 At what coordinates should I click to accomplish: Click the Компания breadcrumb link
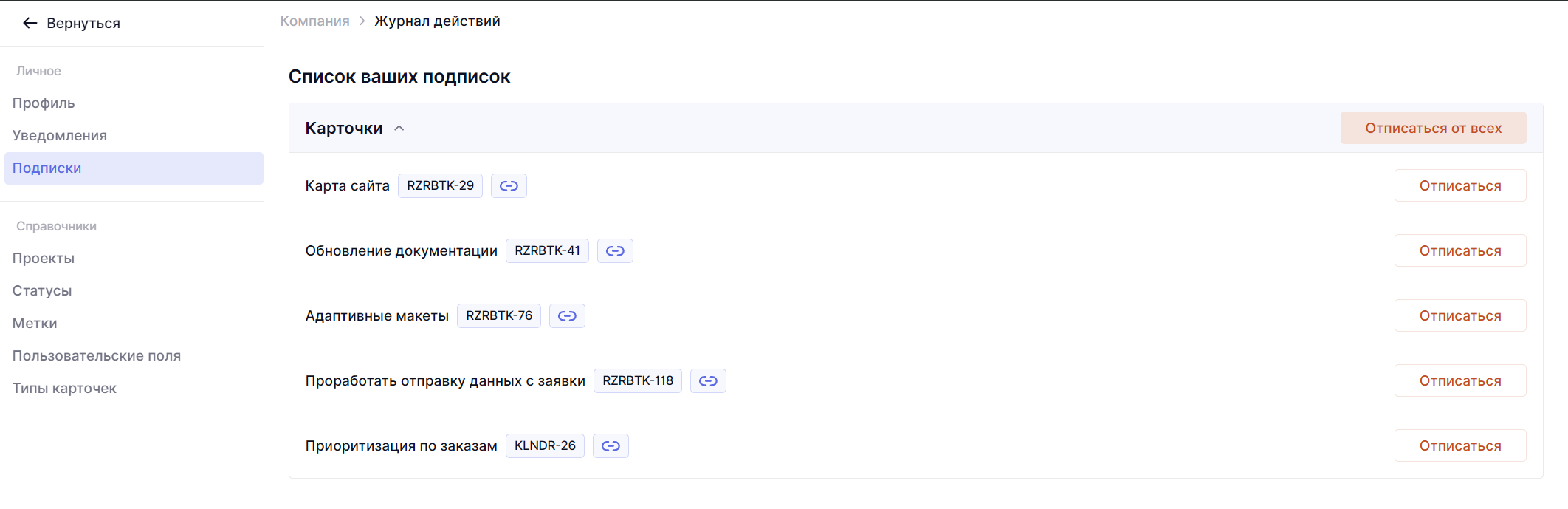tap(314, 21)
